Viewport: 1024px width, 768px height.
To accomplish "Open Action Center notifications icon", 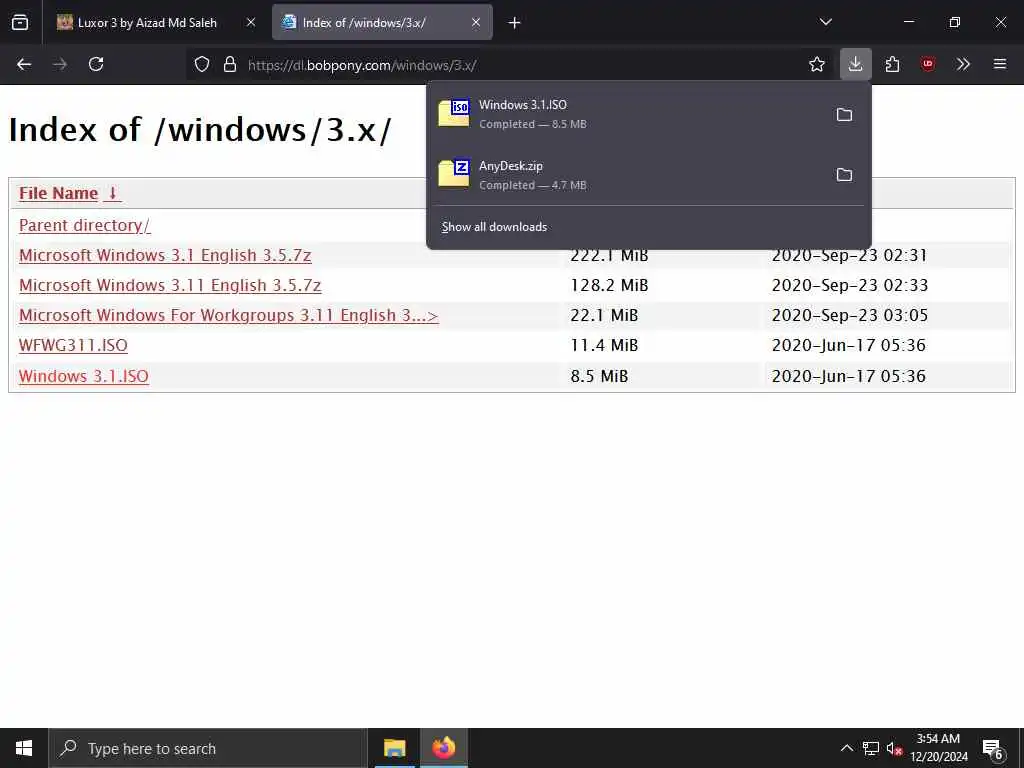I will click(993, 749).
